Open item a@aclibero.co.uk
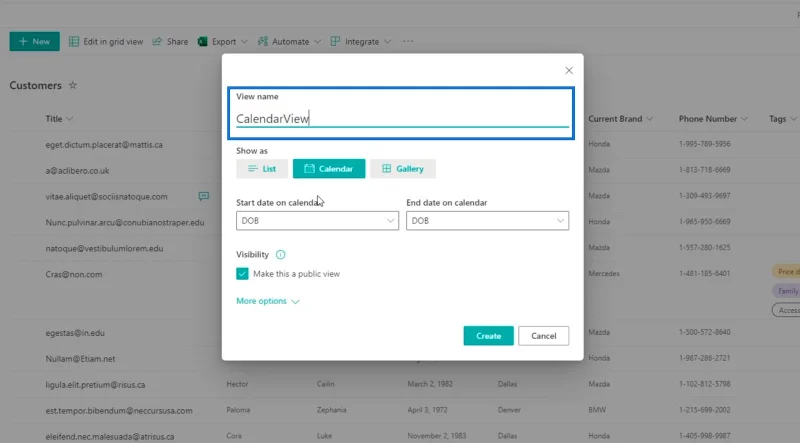The height and width of the screenshot is (443, 800). [78, 170]
